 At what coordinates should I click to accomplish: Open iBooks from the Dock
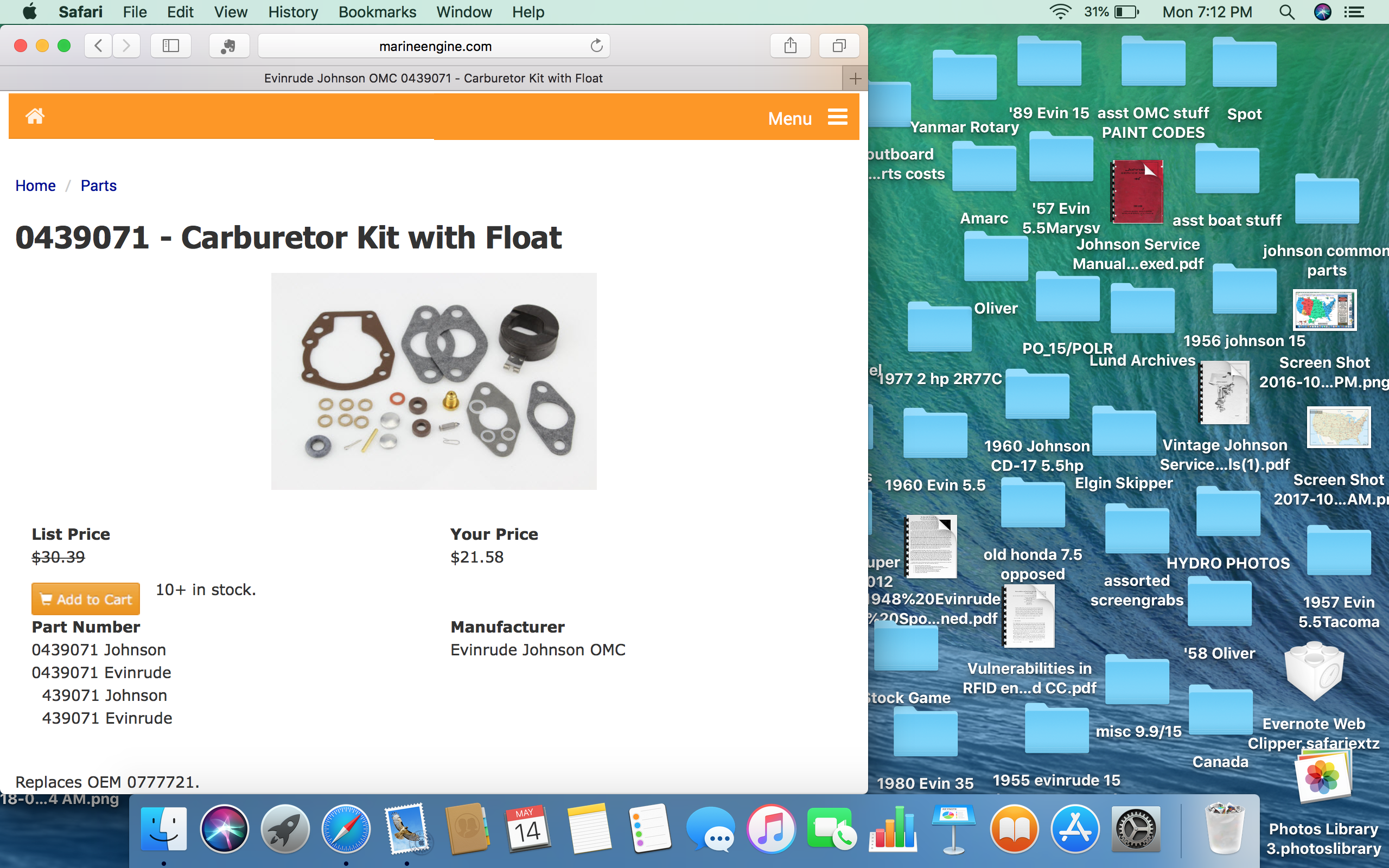point(1014,829)
